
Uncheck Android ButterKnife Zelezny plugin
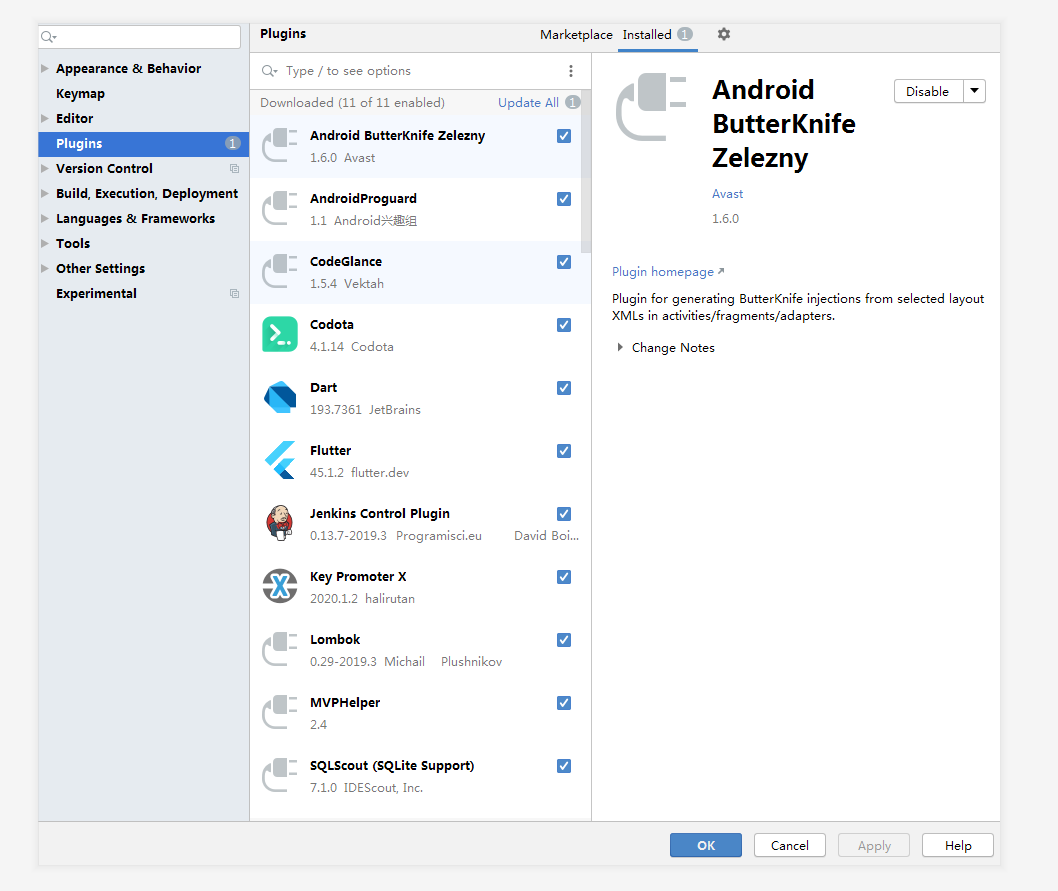[x=564, y=136]
